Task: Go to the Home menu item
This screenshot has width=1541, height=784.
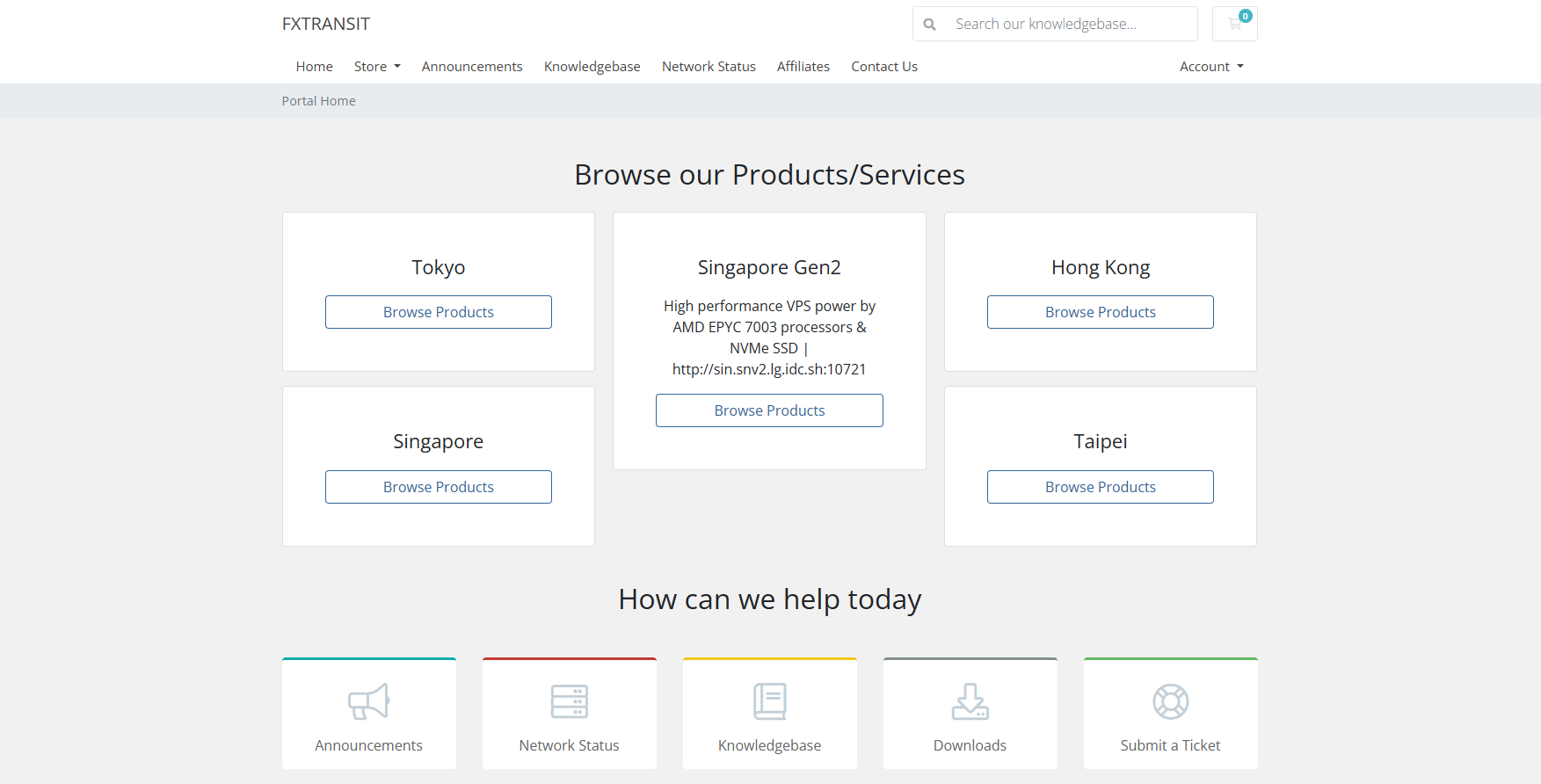Action: pyautogui.click(x=314, y=67)
